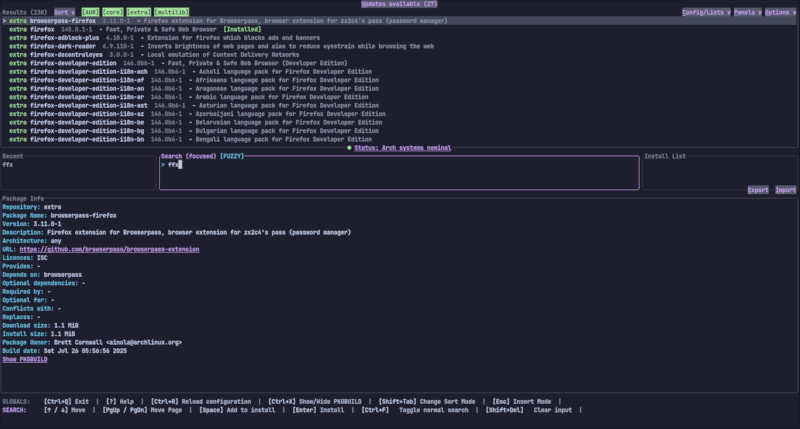Select firefox-developer-edition-i18n-ach row

[399, 72]
